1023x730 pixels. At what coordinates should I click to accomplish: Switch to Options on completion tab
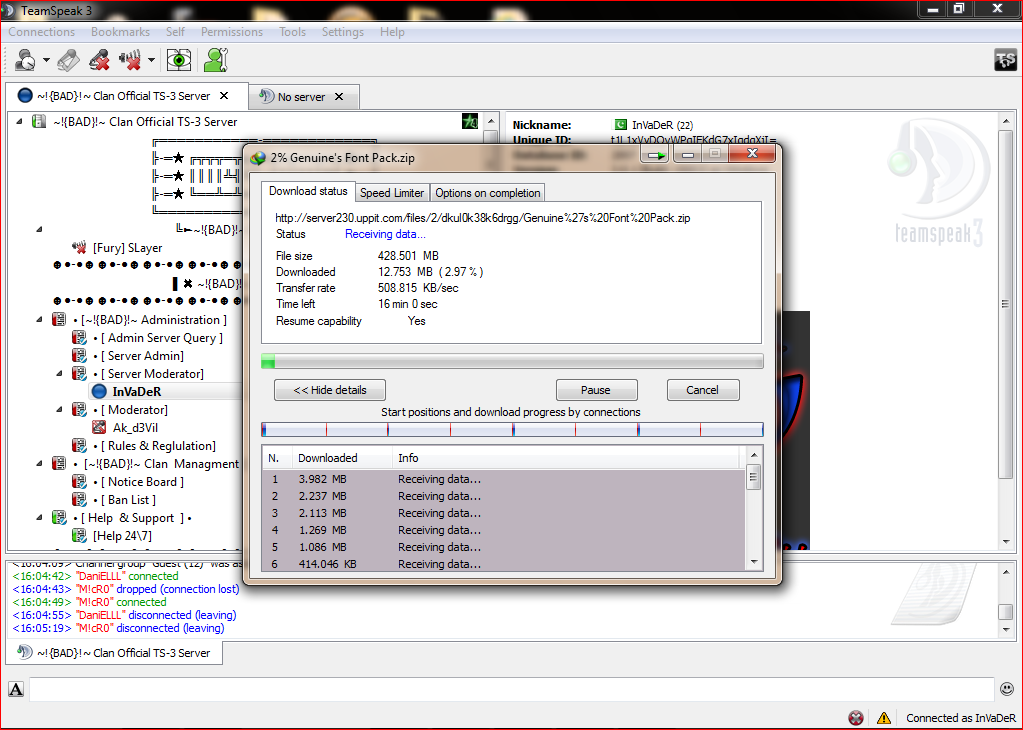(x=487, y=192)
